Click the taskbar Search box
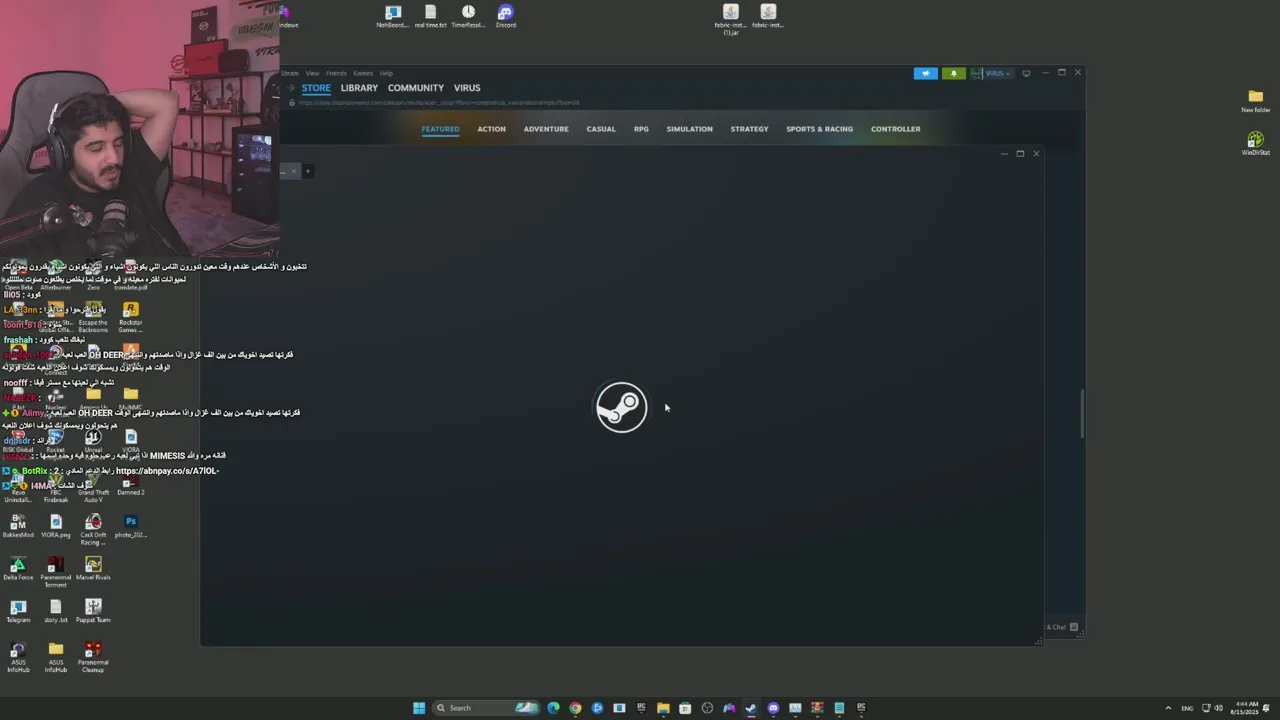The height and width of the screenshot is (720, 1280). coord(486,708)
